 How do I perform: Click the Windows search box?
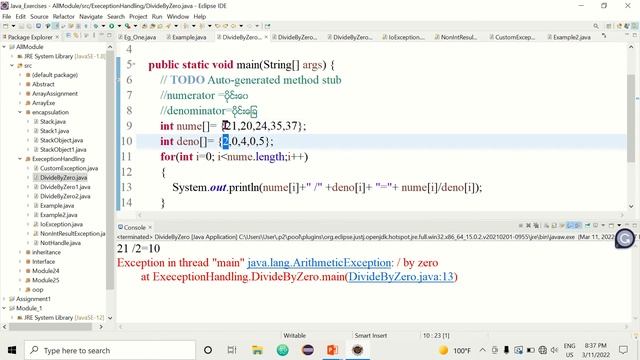109,350
